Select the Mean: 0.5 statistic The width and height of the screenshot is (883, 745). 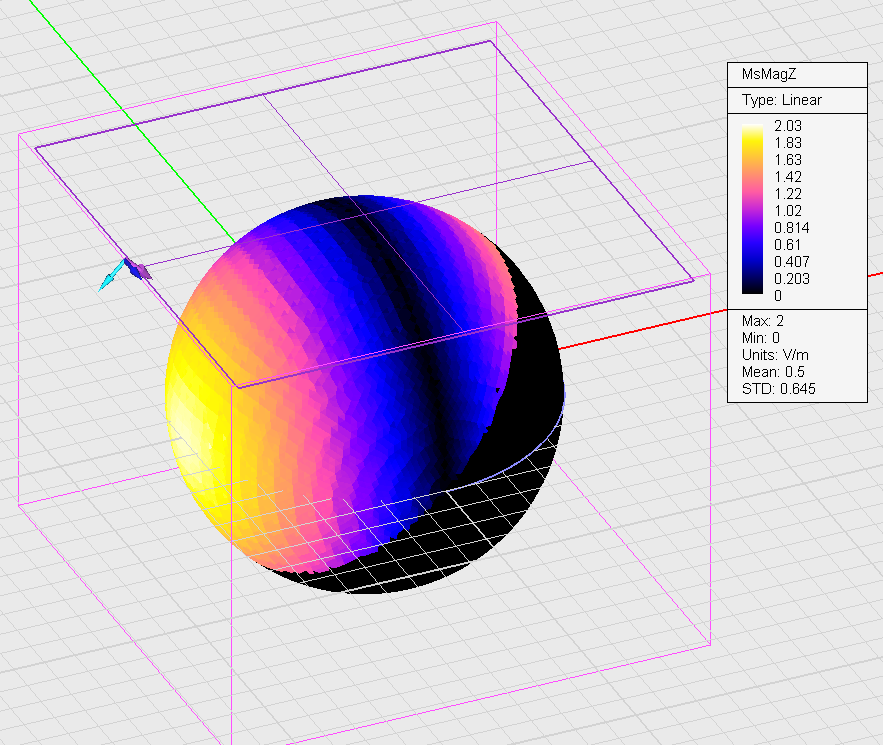tap(772, 372)
